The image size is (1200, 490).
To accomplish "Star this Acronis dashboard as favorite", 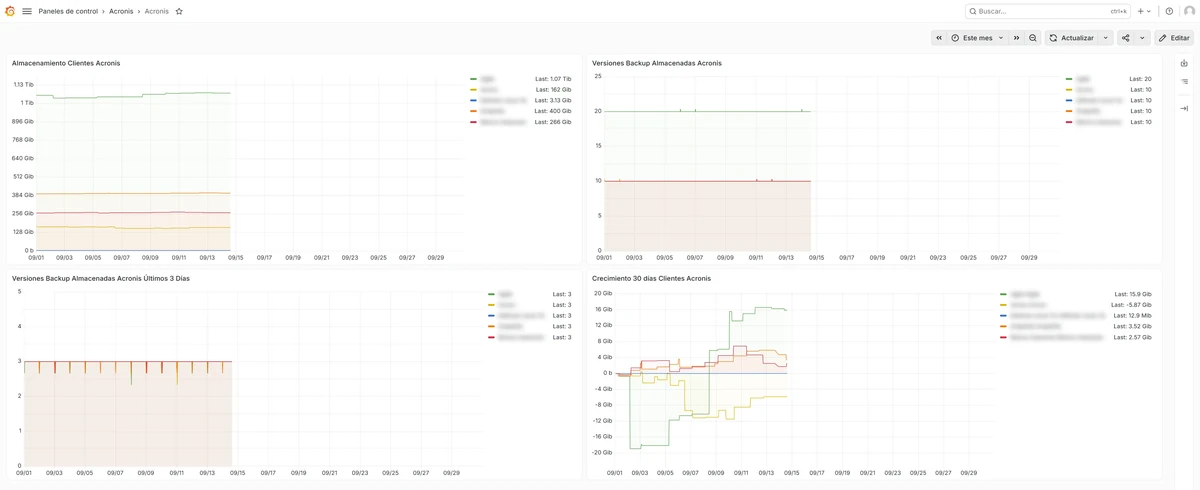I will pyautogui.click(x=179, y=11).
